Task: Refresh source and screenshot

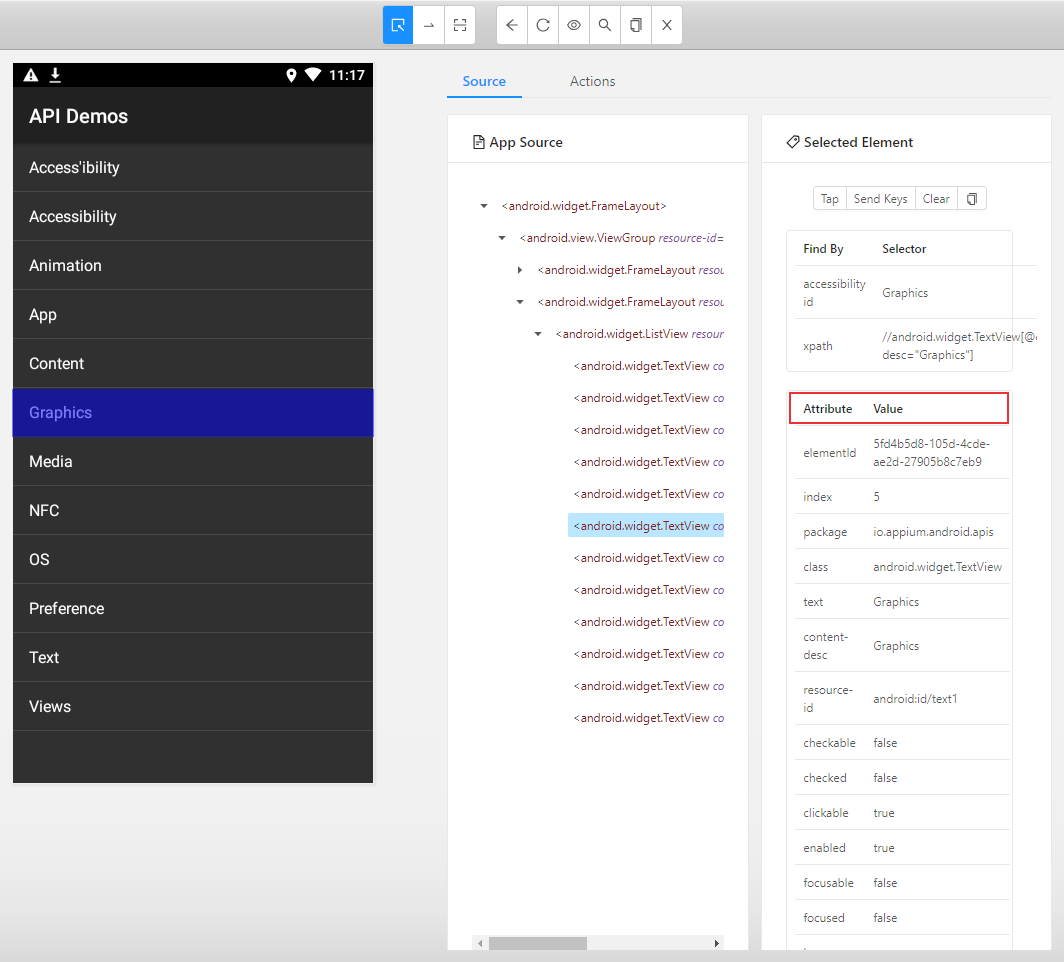Action: 543,25
